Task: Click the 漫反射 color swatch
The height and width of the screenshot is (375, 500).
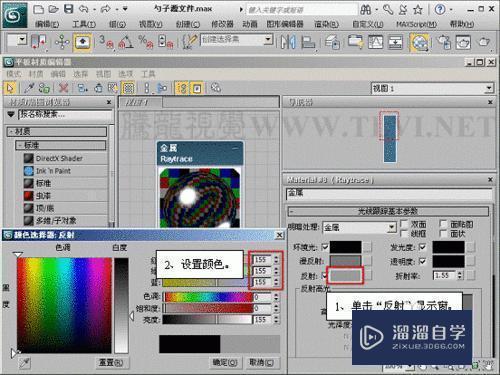Action: (x=345, y=261)
